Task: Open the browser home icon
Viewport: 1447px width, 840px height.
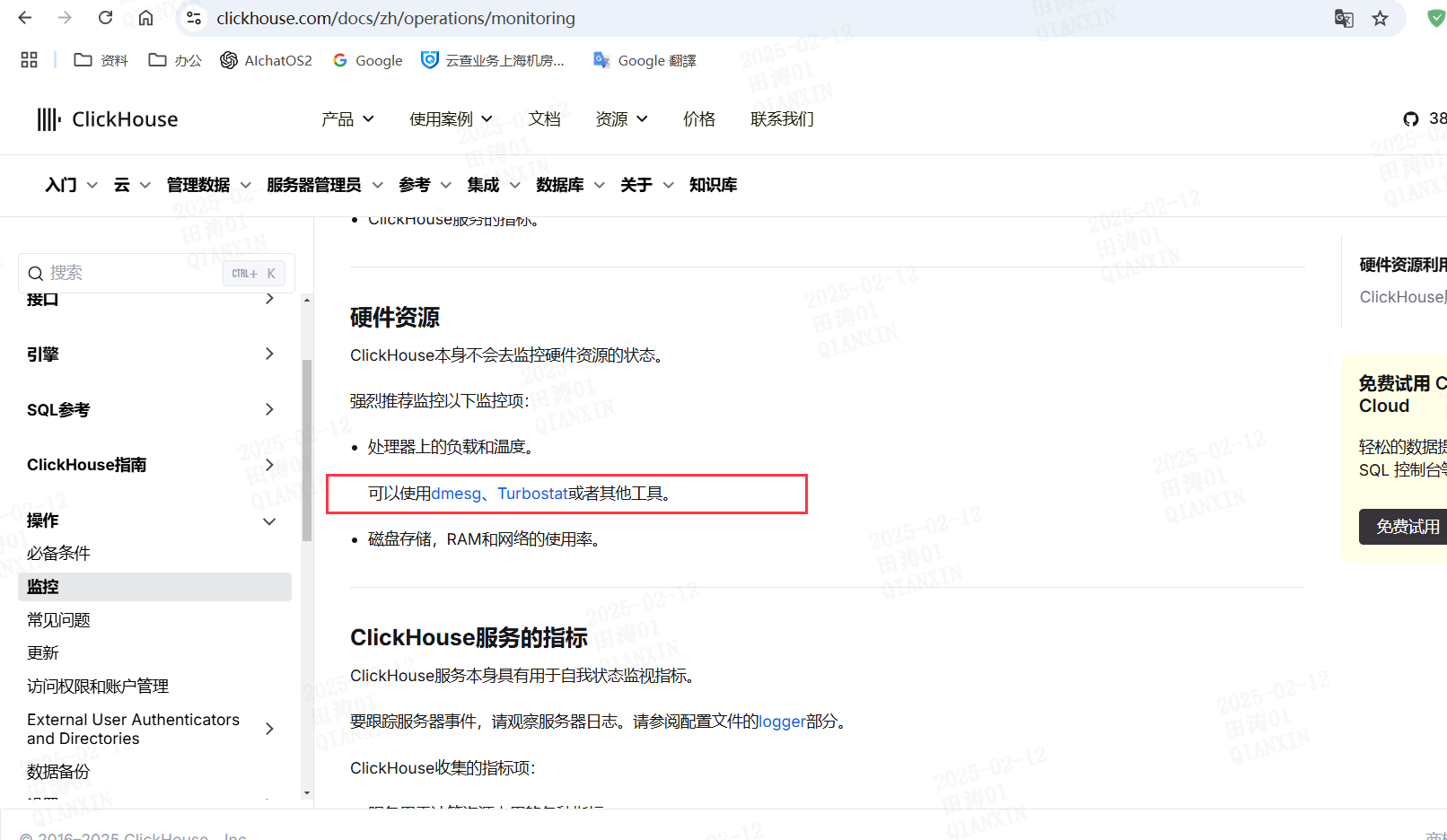Action: click(145, 18)
